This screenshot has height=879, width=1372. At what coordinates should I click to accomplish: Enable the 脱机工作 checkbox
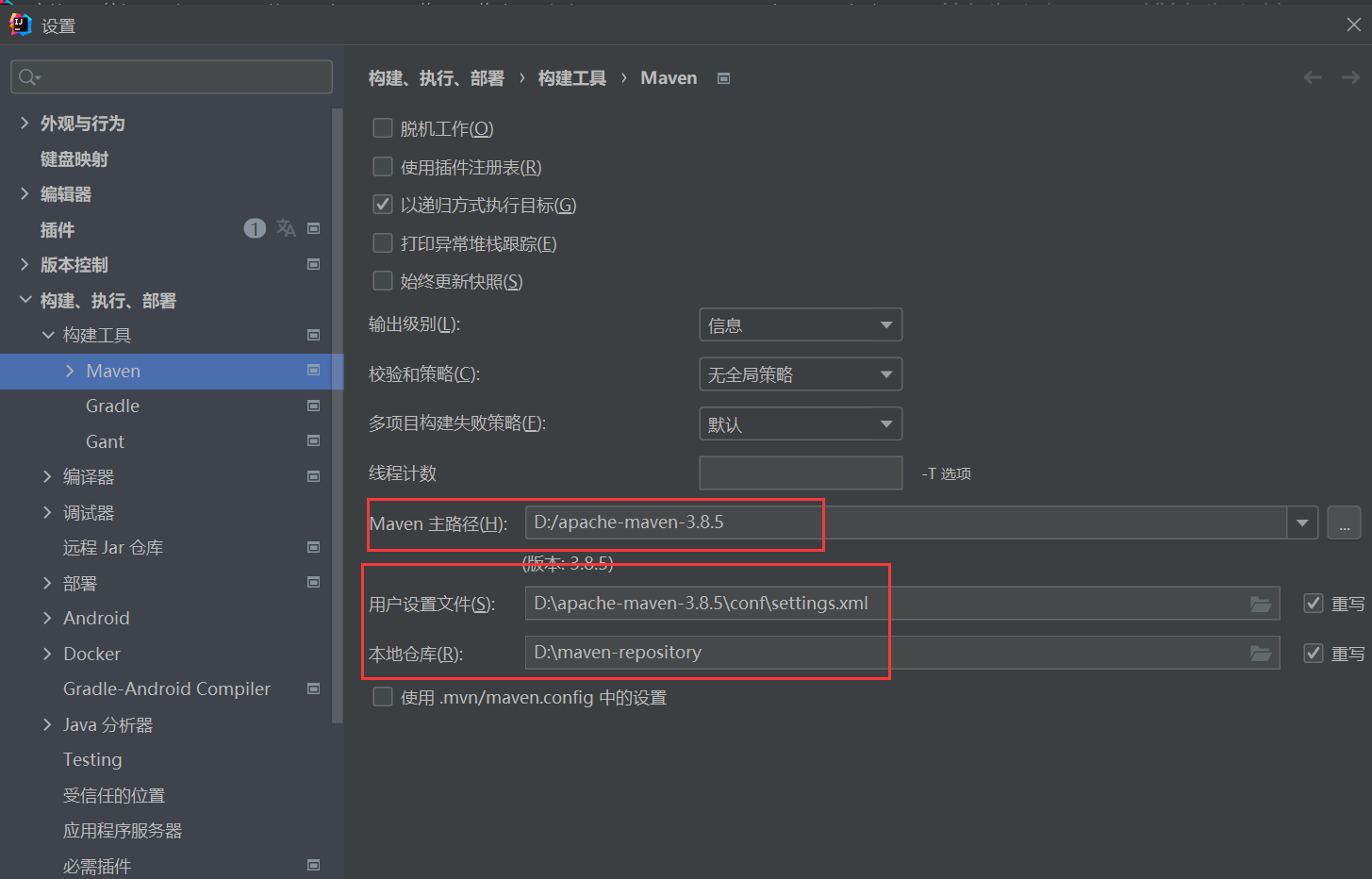point(382,127)
